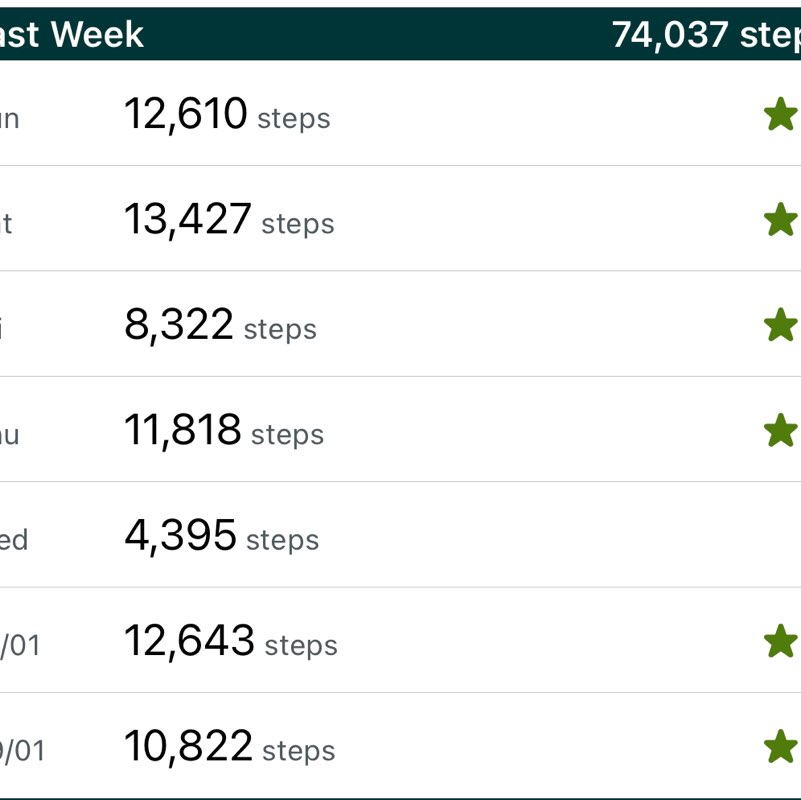
Task: Open the 8,322 steps day
Action: point(220,327)
